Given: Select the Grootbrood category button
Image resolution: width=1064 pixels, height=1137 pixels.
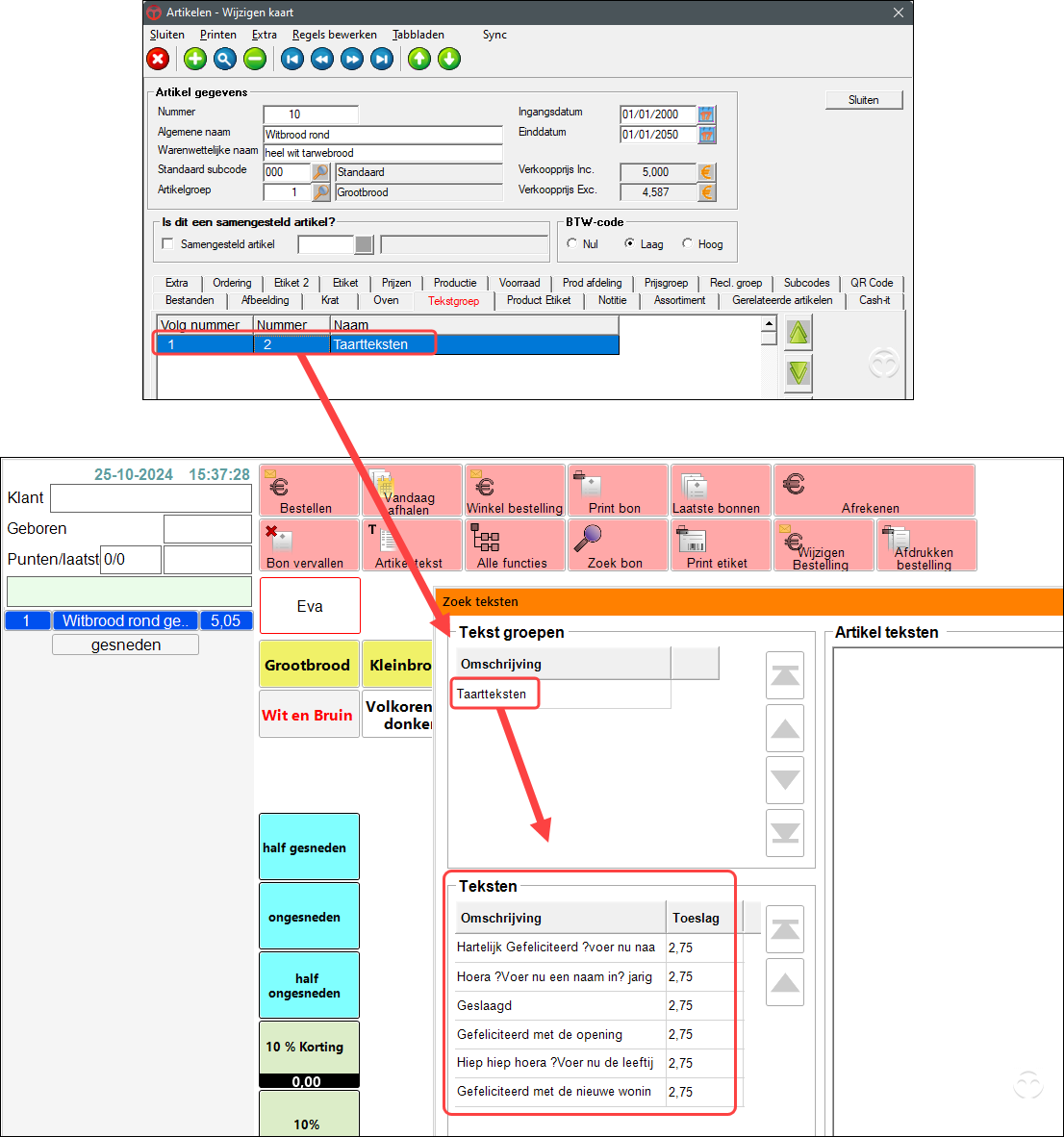Looking at the screenshot, I should (x=310, y=665).
